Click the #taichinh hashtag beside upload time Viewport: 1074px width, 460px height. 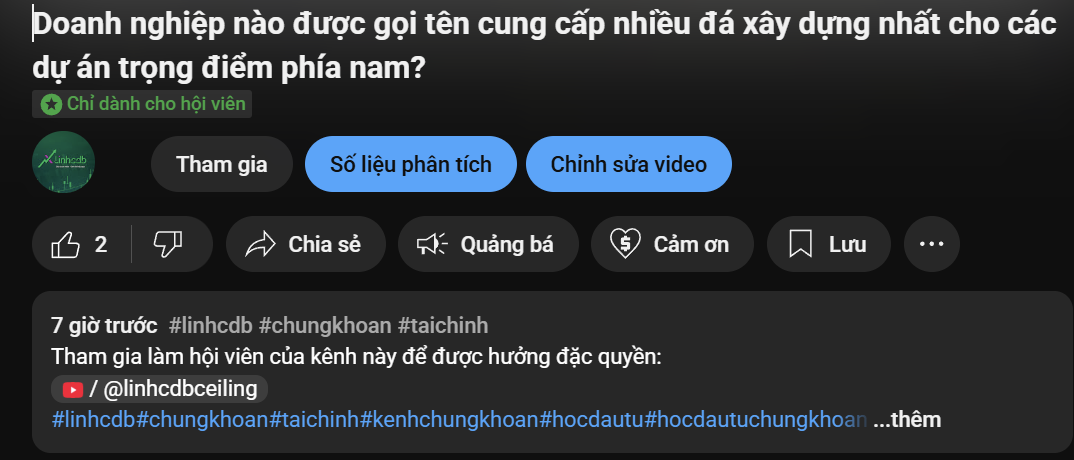443,326
